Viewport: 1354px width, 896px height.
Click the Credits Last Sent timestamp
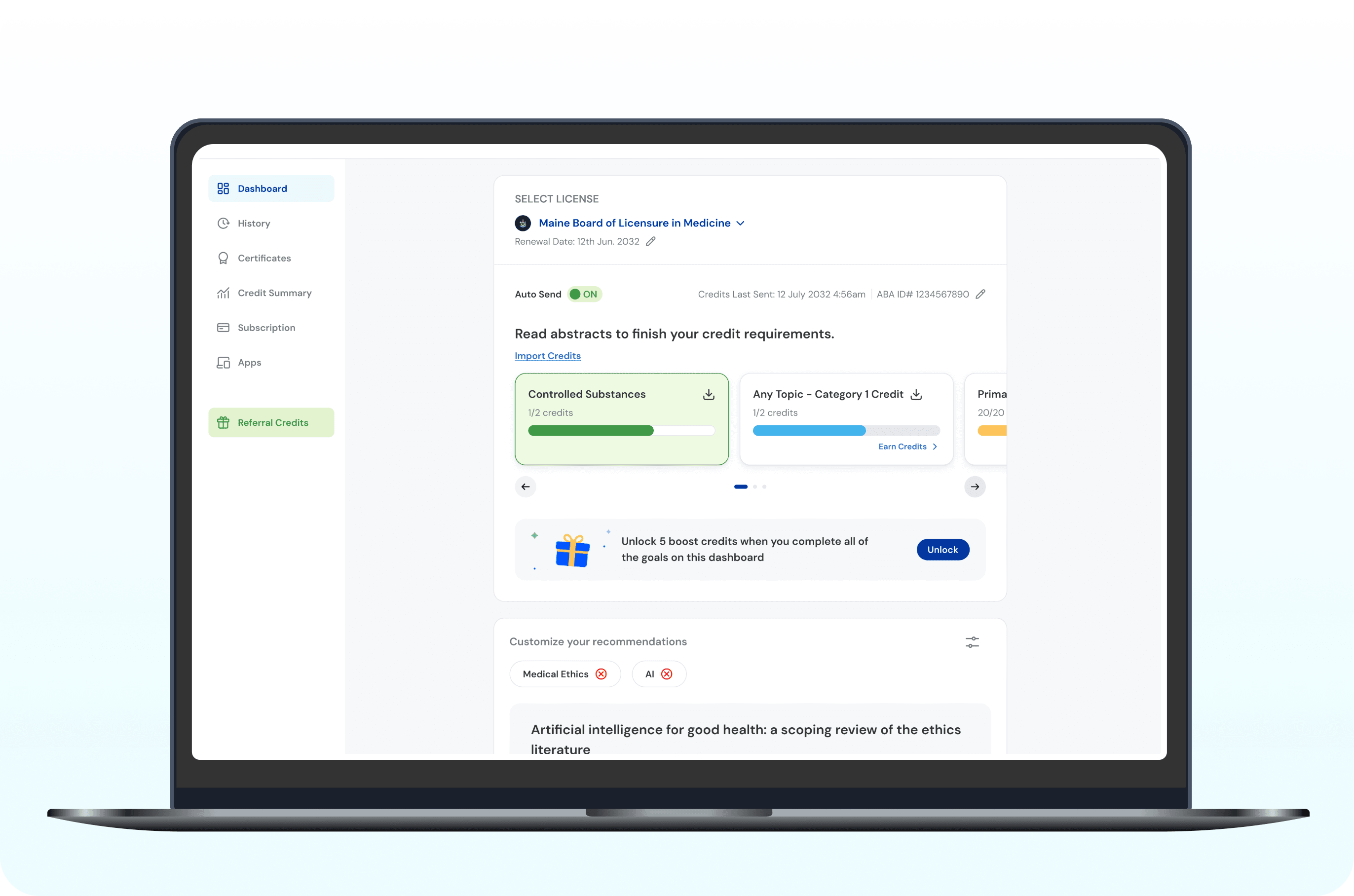782,294
